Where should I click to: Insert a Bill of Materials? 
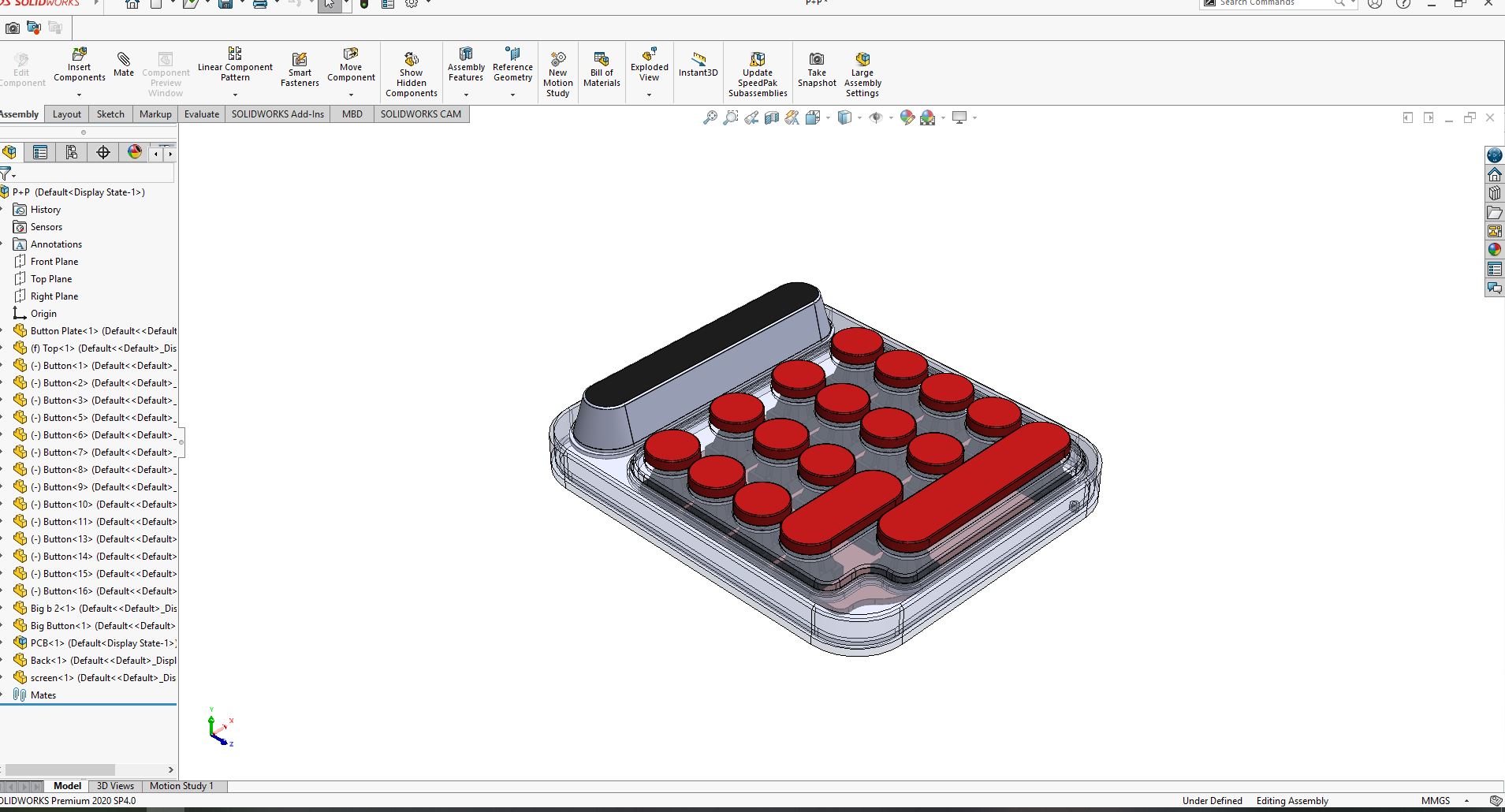point(602,69)
